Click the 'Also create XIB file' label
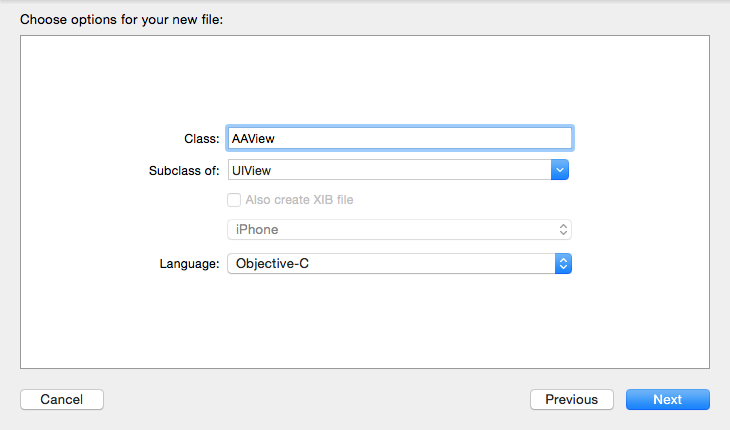730x430 pixels. [x=299, y=199]
